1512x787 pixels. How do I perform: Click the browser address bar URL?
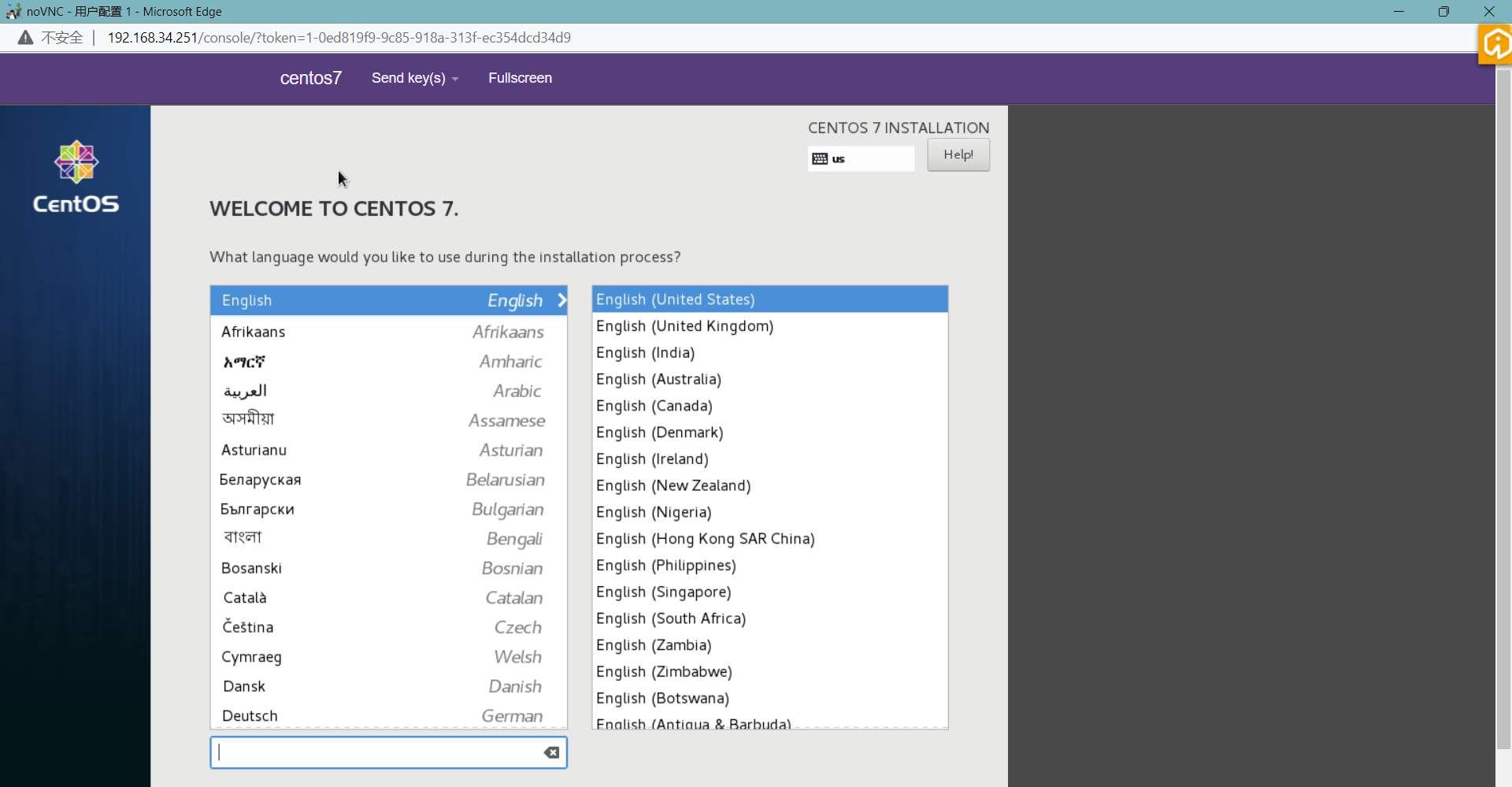pos(339,38)
